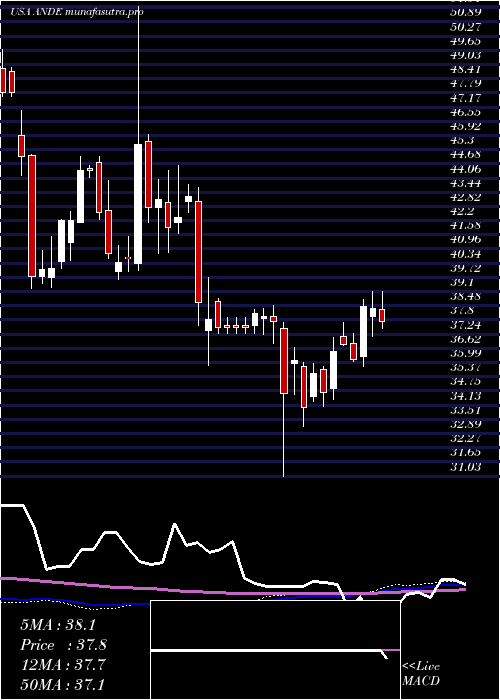Select the 32.89 price axis label
This screenshot has height=700, width=500.
coord(465,424)
